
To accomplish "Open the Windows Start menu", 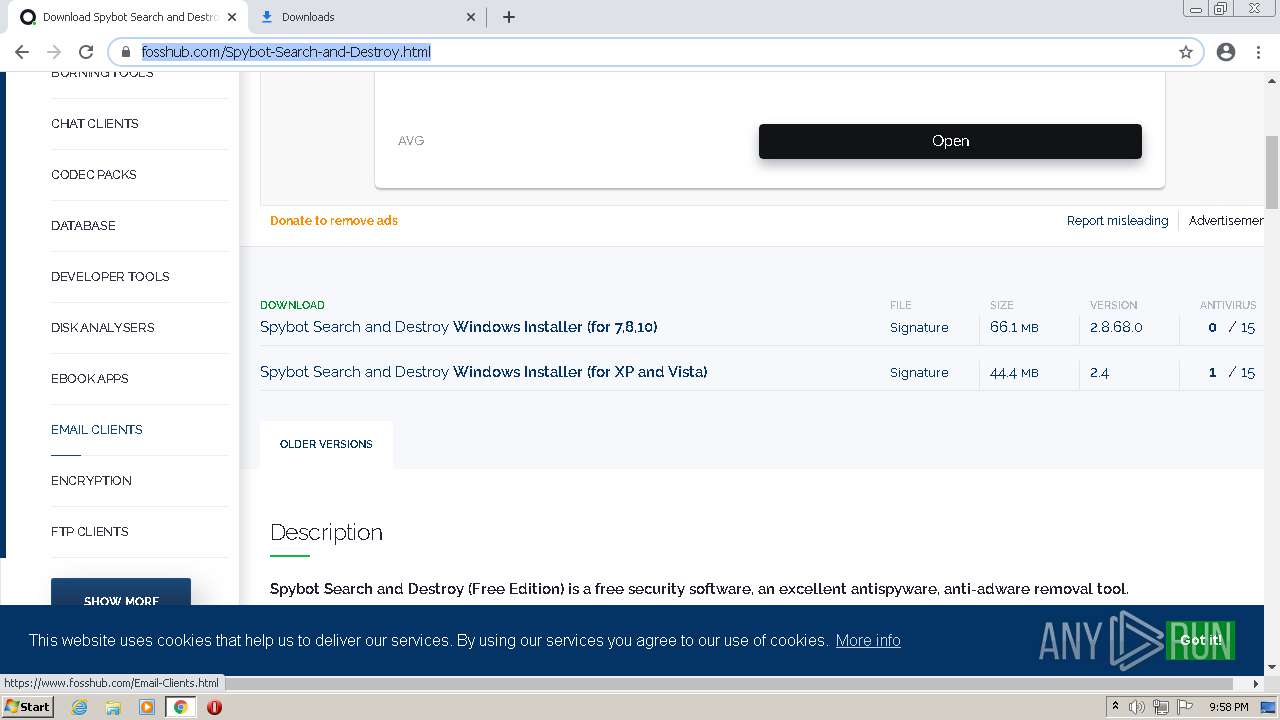I will 27,707.
